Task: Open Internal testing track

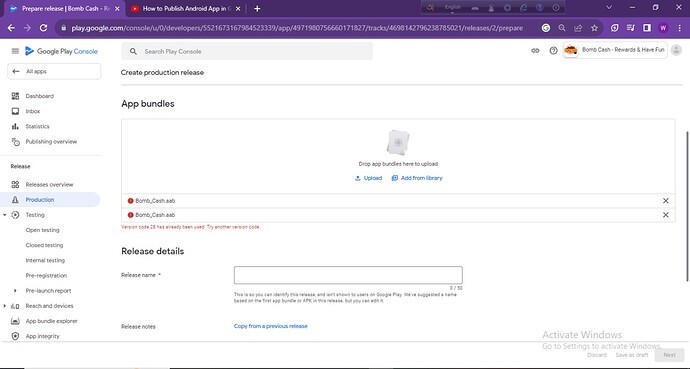Action: pos(45,260)
